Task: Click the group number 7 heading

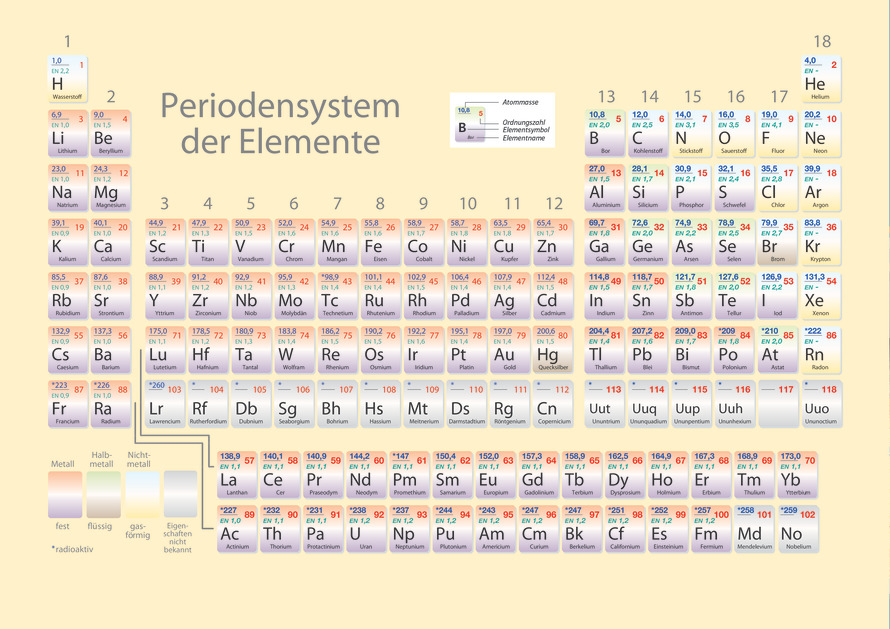Action: coord(337,203)
